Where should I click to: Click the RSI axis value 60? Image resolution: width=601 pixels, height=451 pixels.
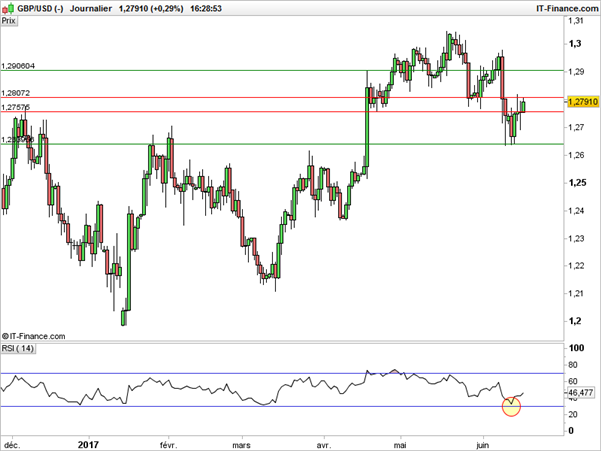[573, 381]
